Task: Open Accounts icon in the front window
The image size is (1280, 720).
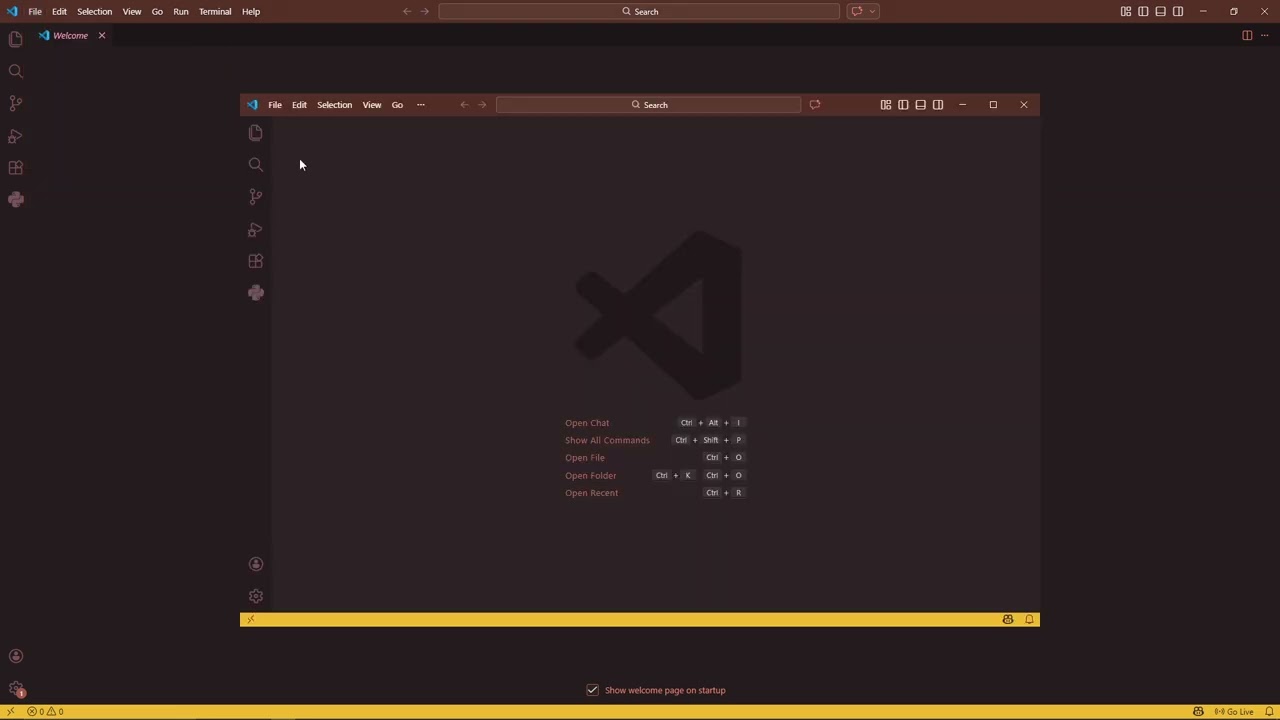Action: [255, 564]
